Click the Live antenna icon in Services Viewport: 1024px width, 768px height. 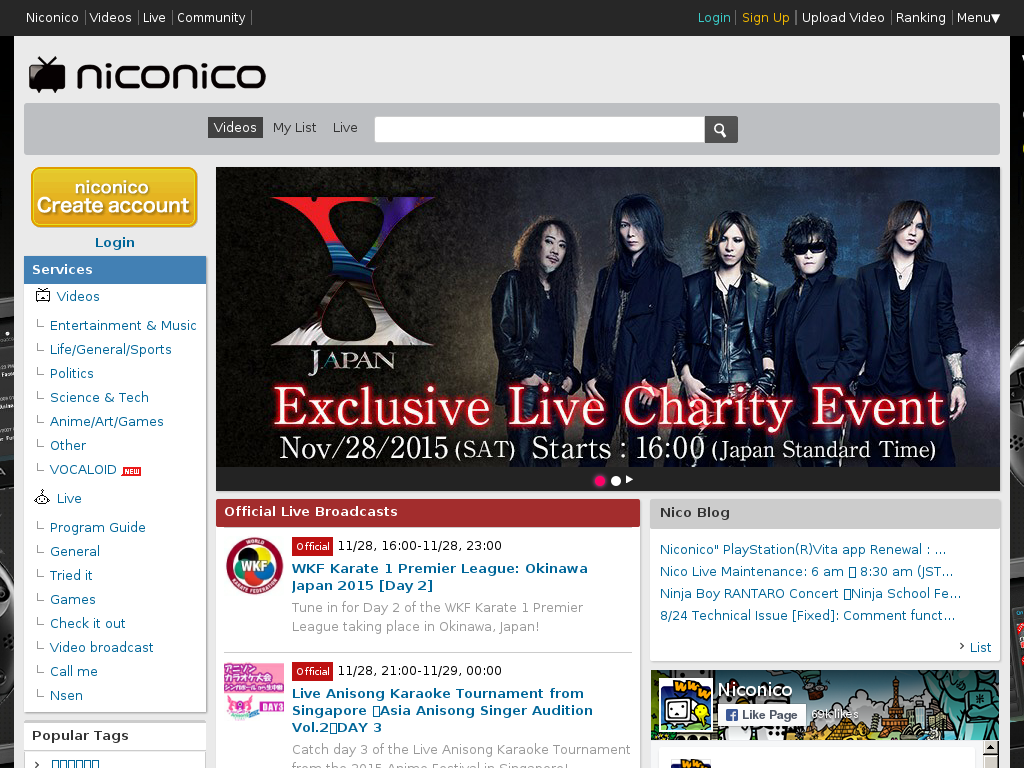(42, 498)
